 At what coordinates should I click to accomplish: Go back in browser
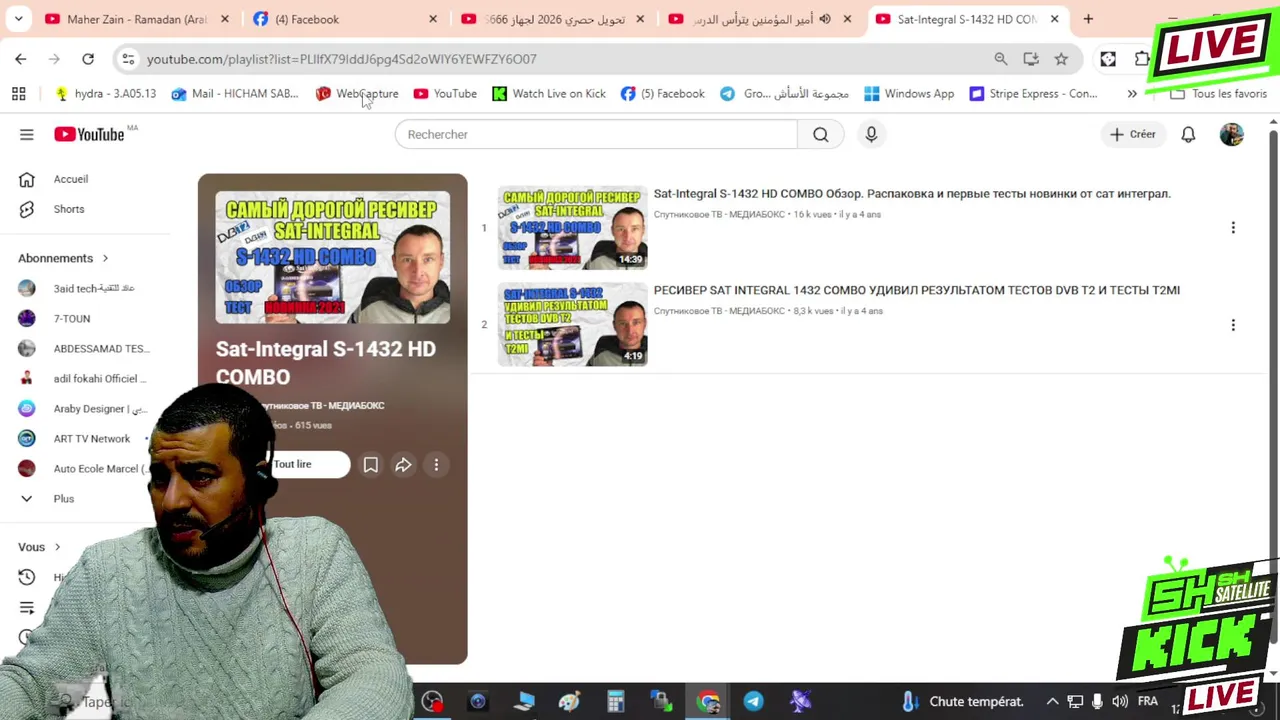click(21, 59)
